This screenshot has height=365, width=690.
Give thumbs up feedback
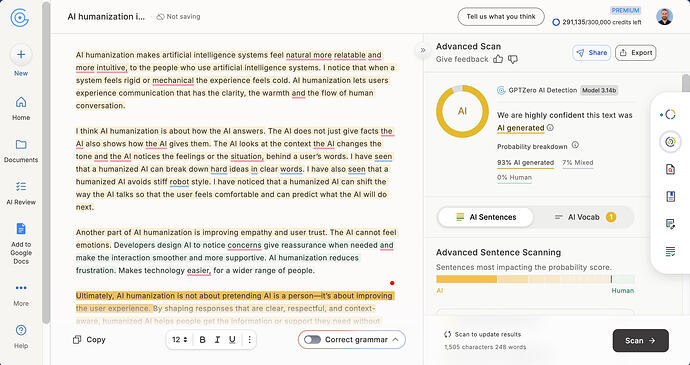click(498, 59)
